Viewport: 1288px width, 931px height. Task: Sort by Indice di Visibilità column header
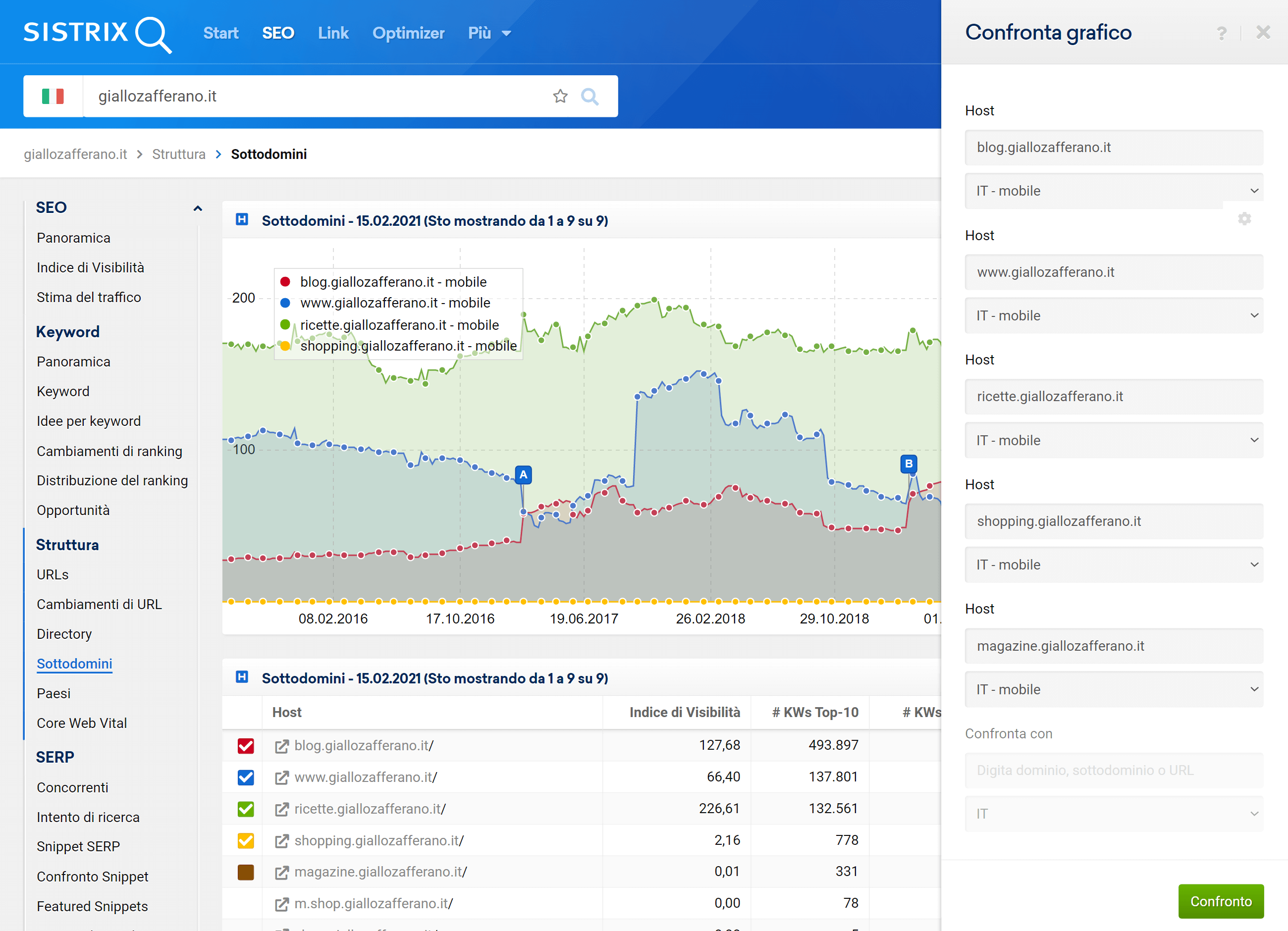(x=684, y=713)
